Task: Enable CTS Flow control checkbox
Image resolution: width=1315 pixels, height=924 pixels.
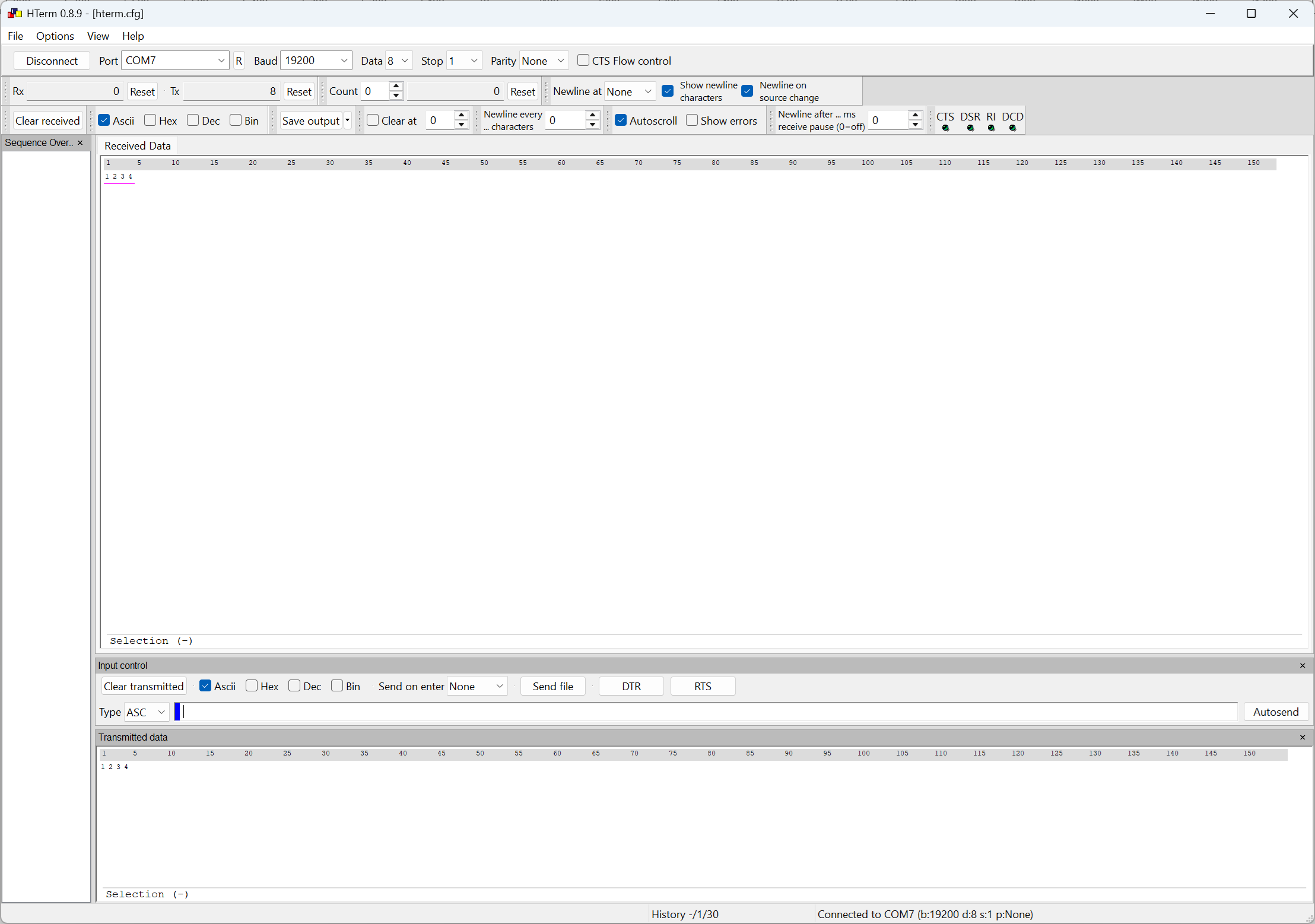Action: pos(583,61)
